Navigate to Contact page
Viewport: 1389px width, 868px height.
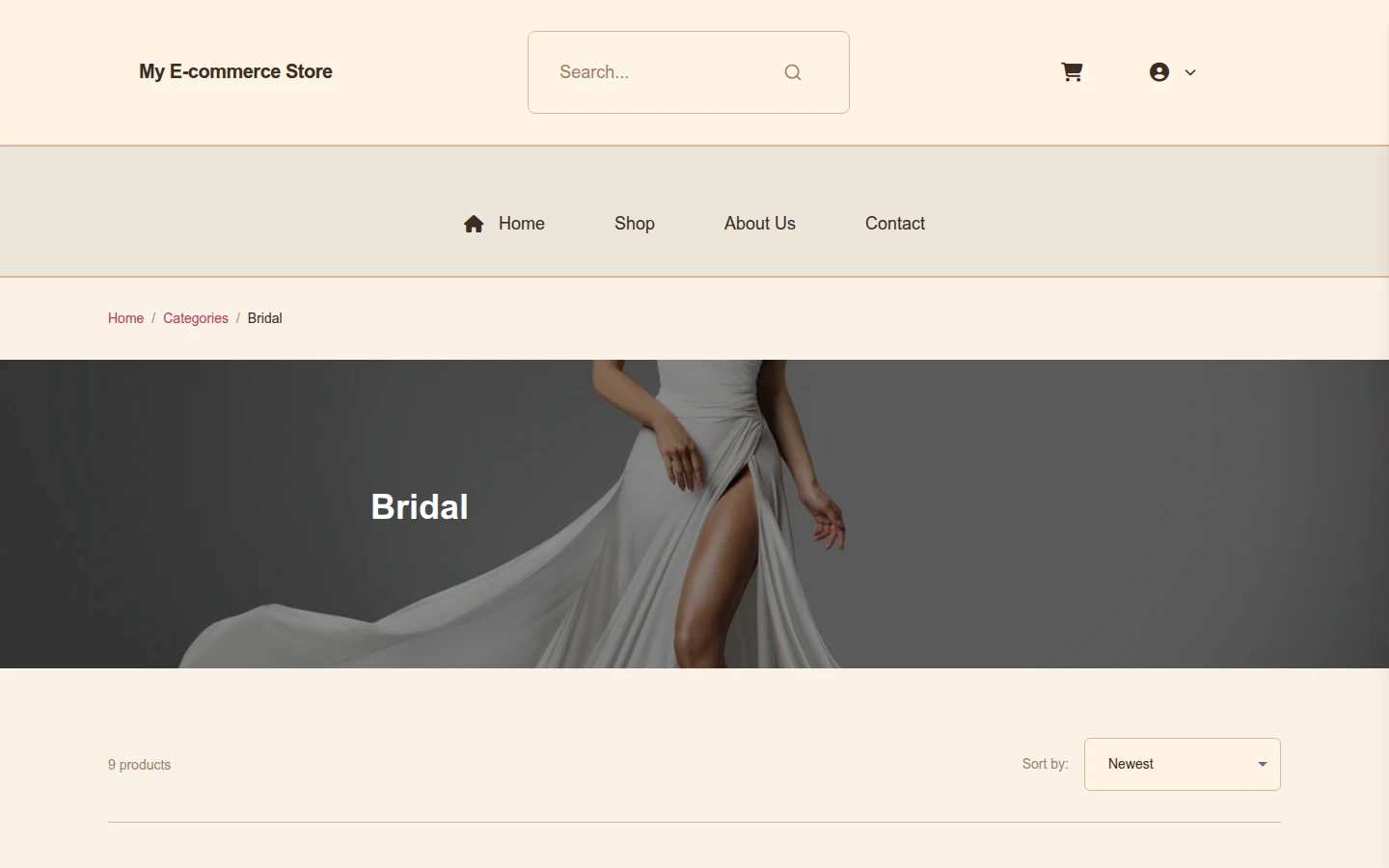pos(895,224)
